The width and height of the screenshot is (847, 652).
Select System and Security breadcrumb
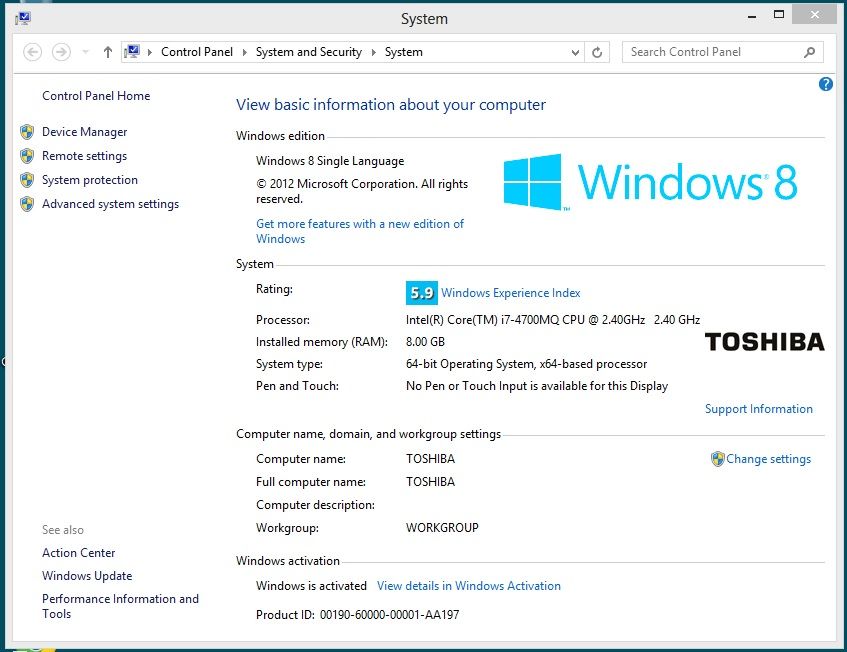coord(308,52)
